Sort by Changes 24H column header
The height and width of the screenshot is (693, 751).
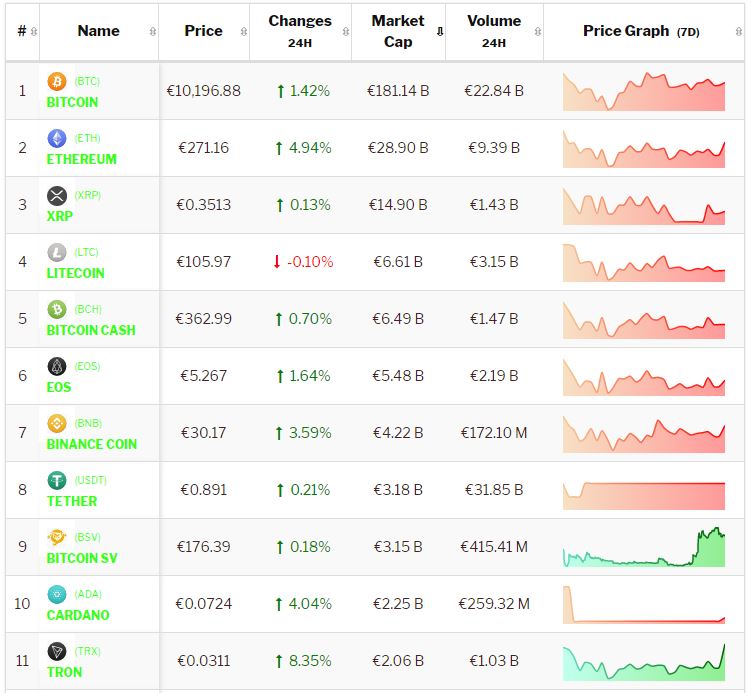point(300,31)
